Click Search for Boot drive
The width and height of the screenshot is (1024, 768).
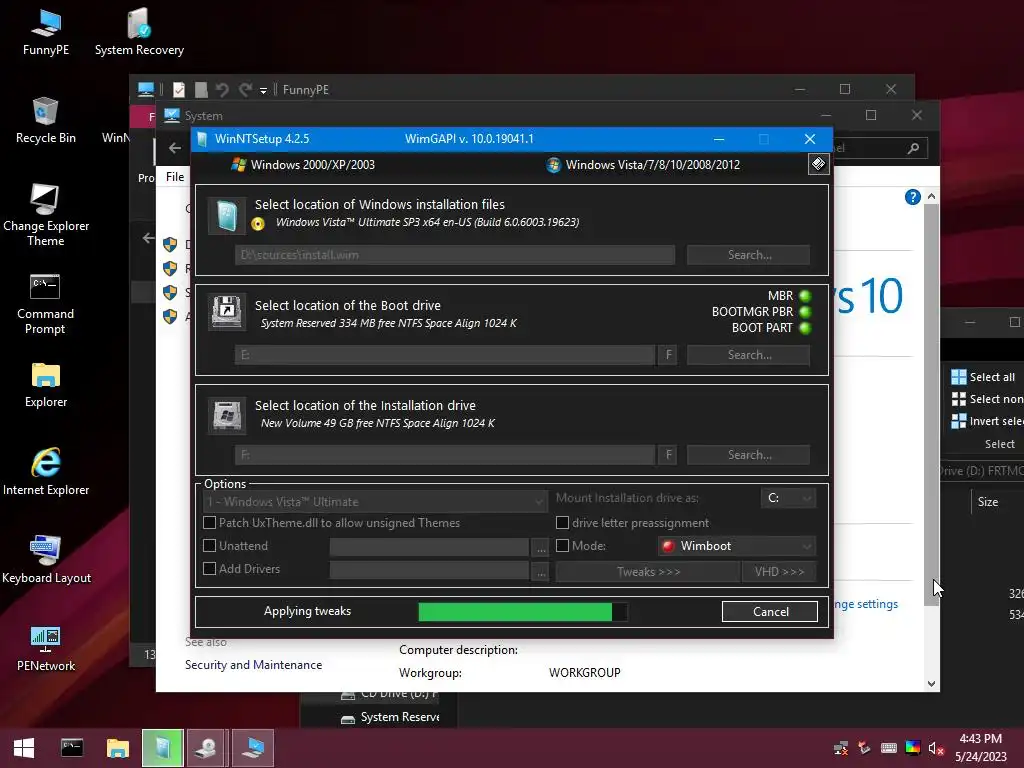pyautogui.click(x=748, y=355)
